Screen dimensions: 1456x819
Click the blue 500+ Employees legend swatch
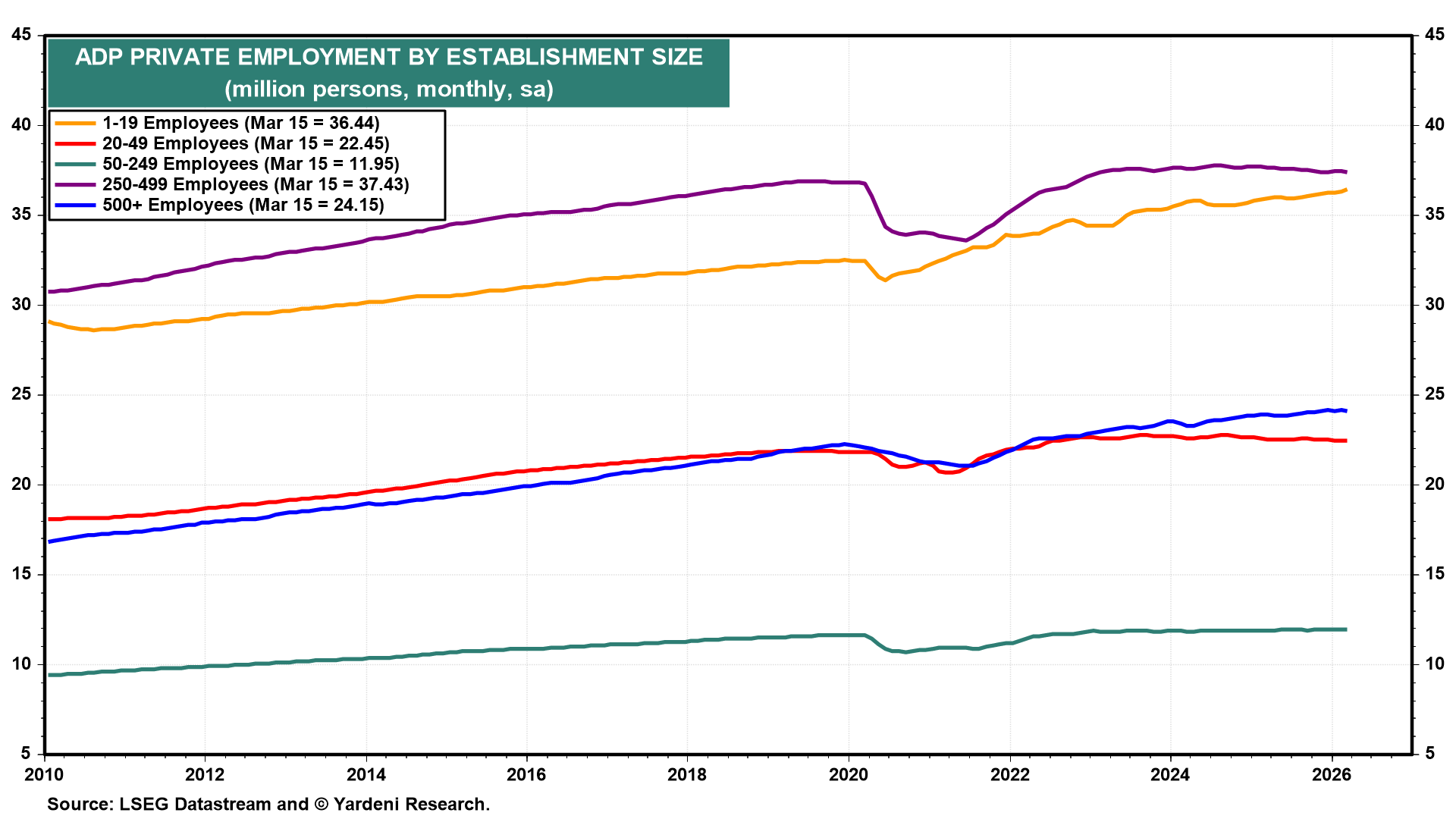(74, 206)
